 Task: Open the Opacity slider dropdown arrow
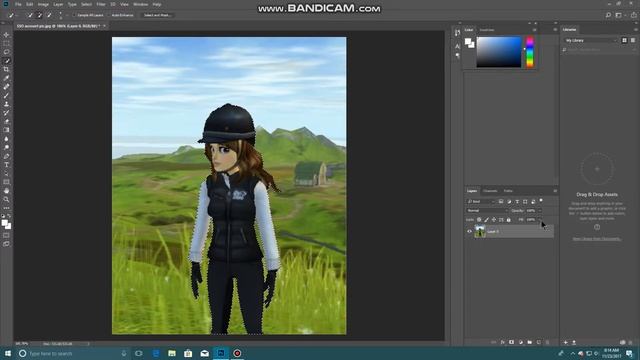point(540,211)
